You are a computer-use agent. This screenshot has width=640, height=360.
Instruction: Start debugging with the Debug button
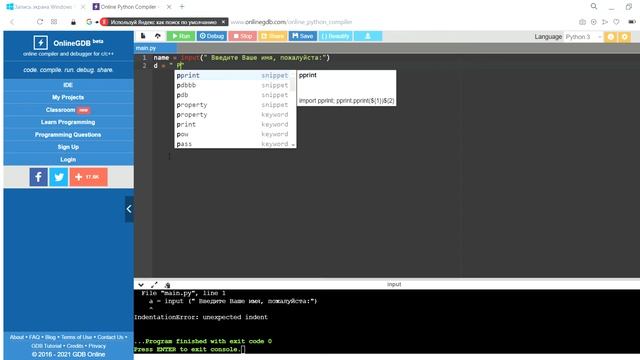pos(212,36)
